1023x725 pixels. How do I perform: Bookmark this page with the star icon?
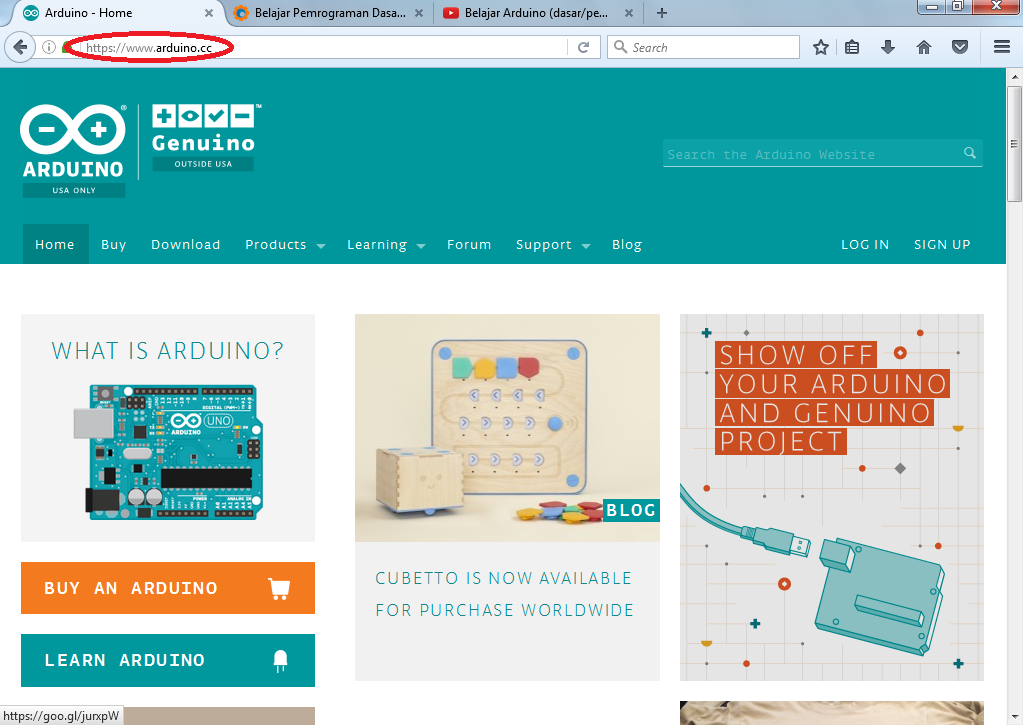click(821, 47)
